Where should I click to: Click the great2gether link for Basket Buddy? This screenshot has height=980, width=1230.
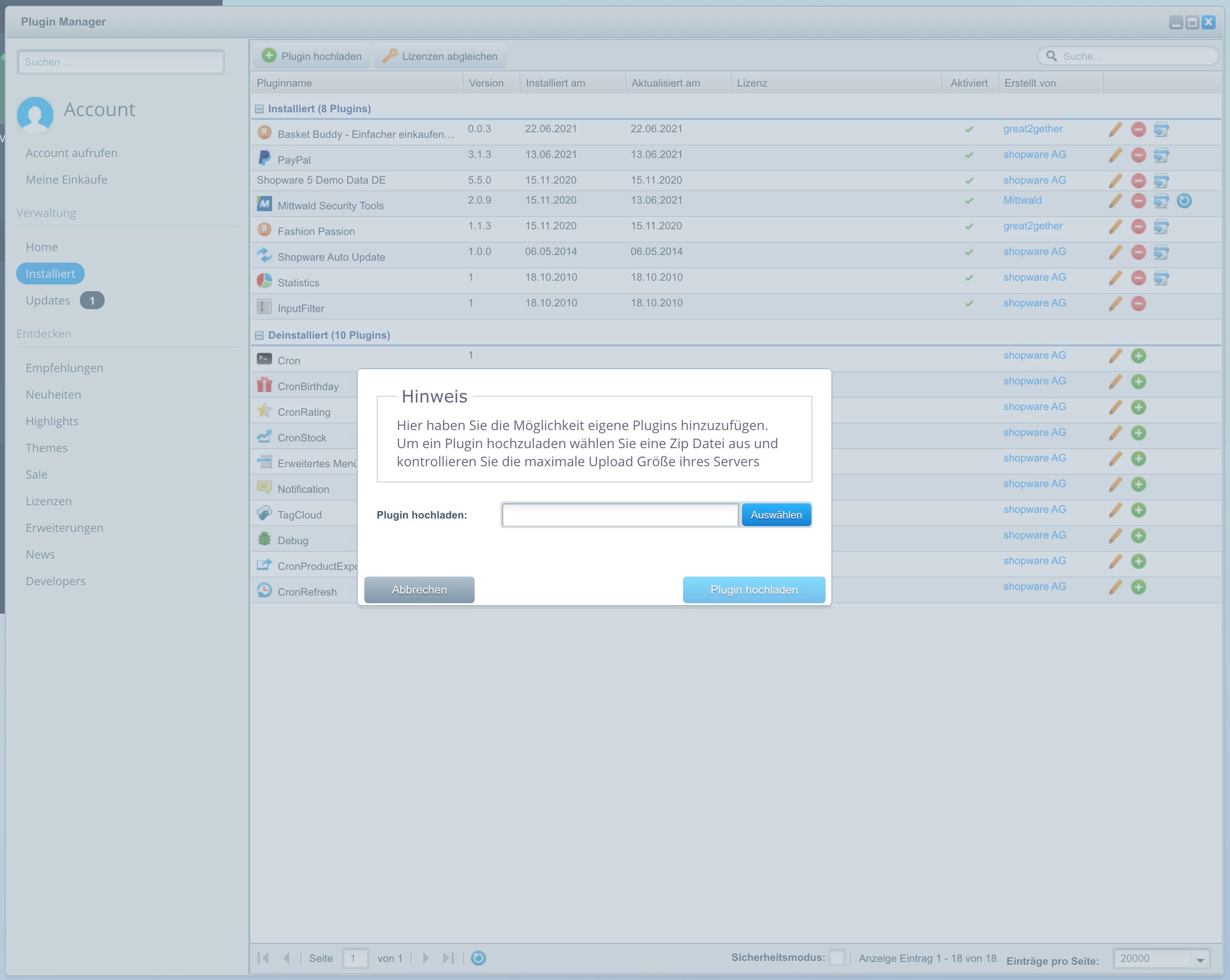pyautogui.click(x=1033, y=129)
